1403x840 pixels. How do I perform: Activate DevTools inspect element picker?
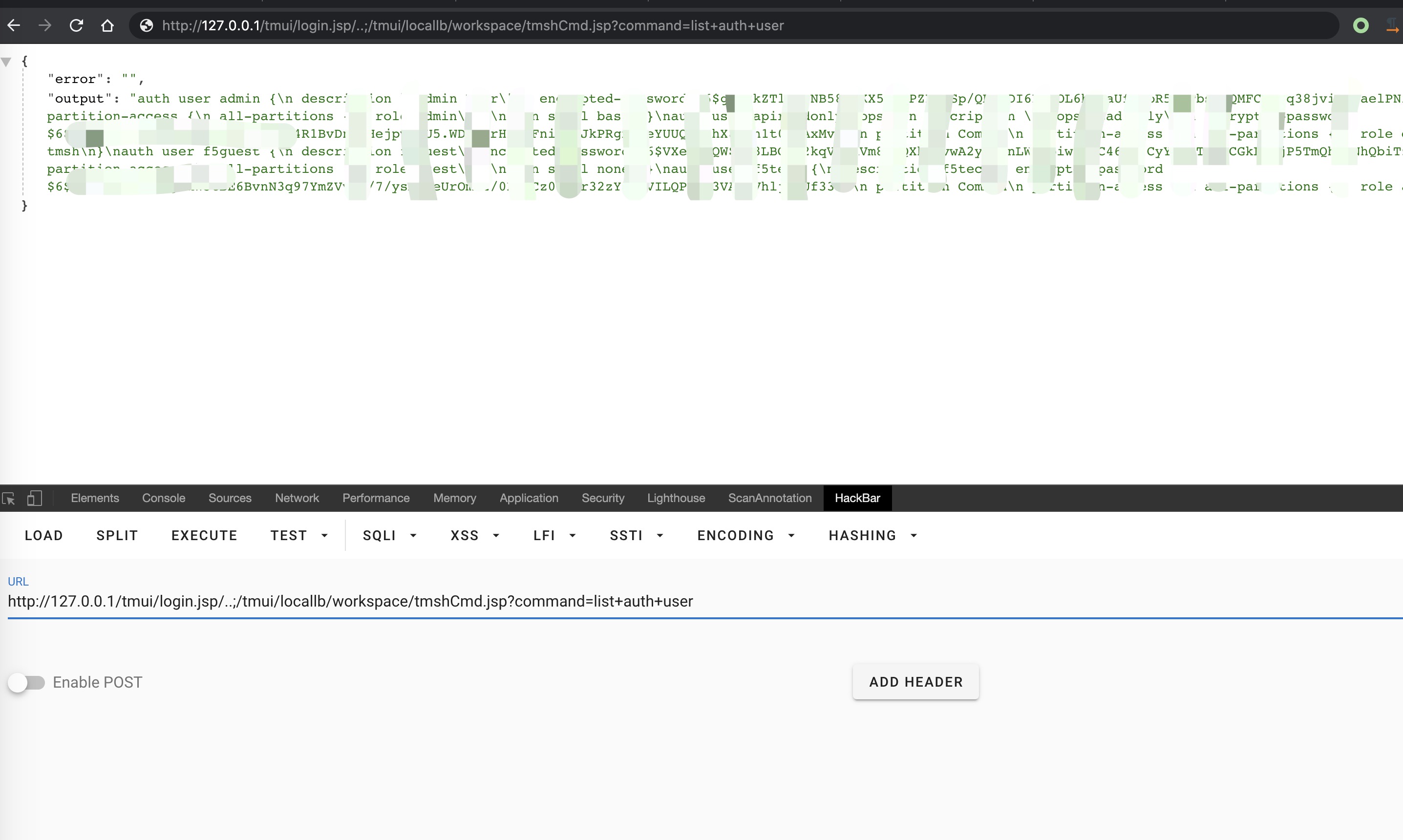(8, 498)
